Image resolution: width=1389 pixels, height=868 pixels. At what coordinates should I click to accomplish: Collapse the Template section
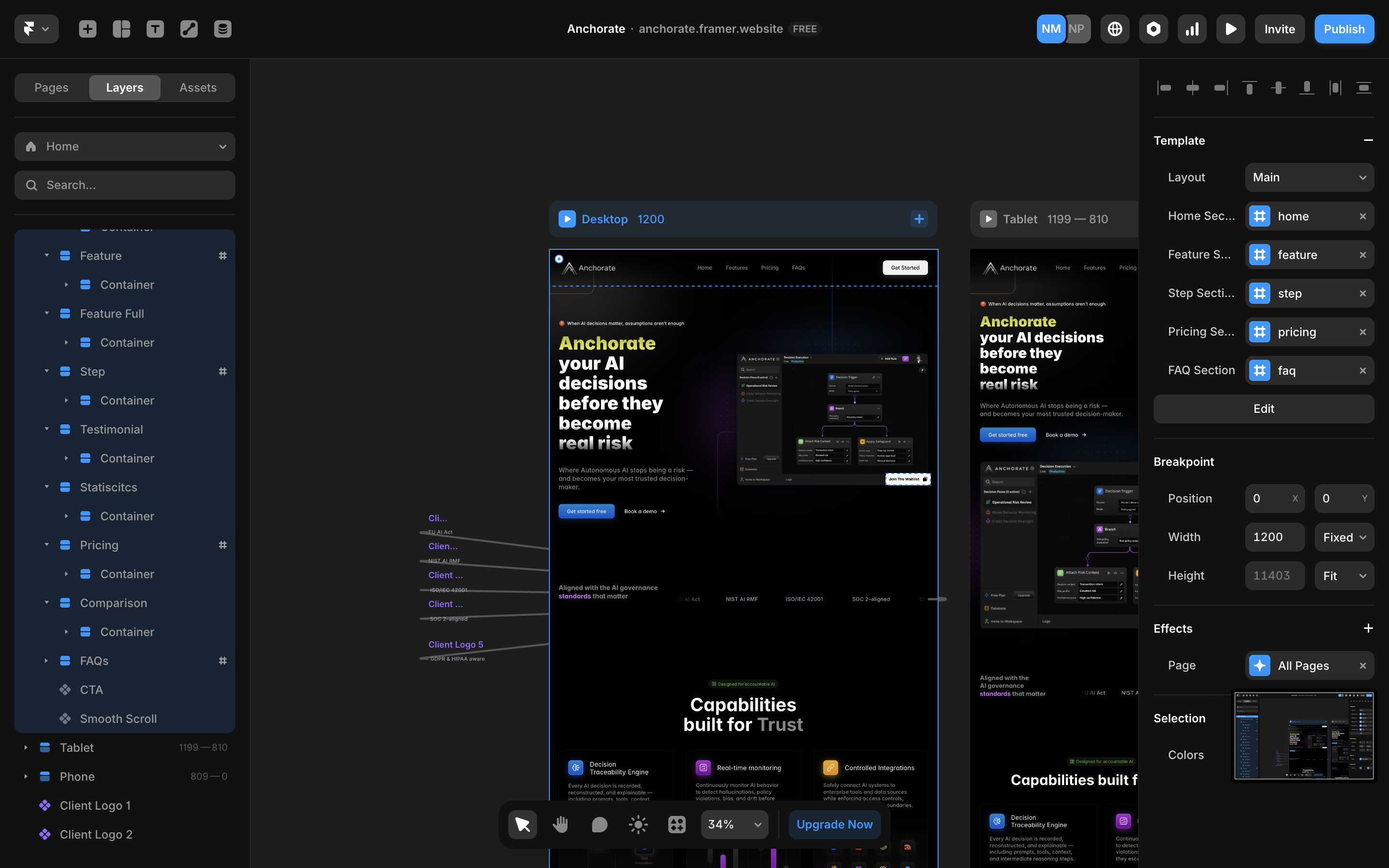tap(1368, 140)
